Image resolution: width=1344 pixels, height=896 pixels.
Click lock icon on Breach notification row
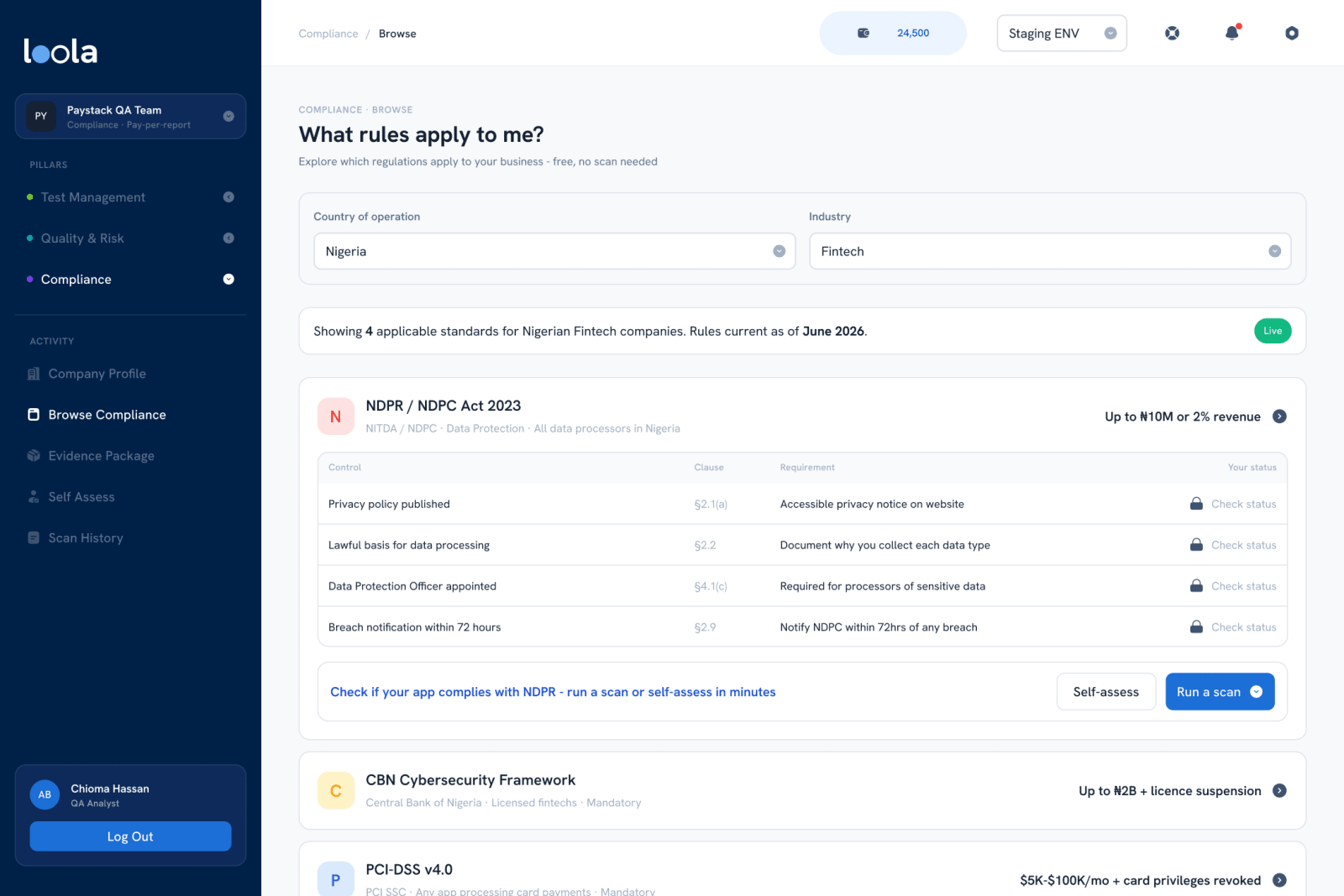[x=1196, y=627]
